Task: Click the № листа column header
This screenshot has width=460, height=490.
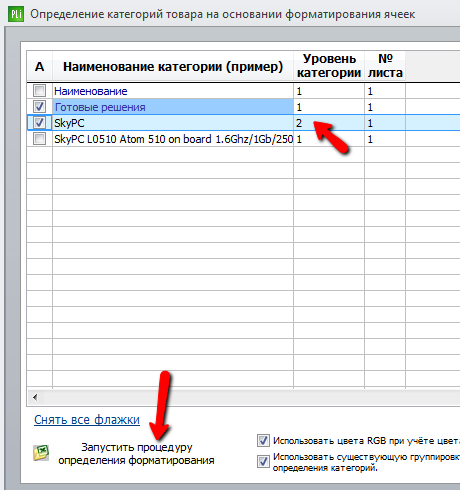Action: tap(385, 66)
